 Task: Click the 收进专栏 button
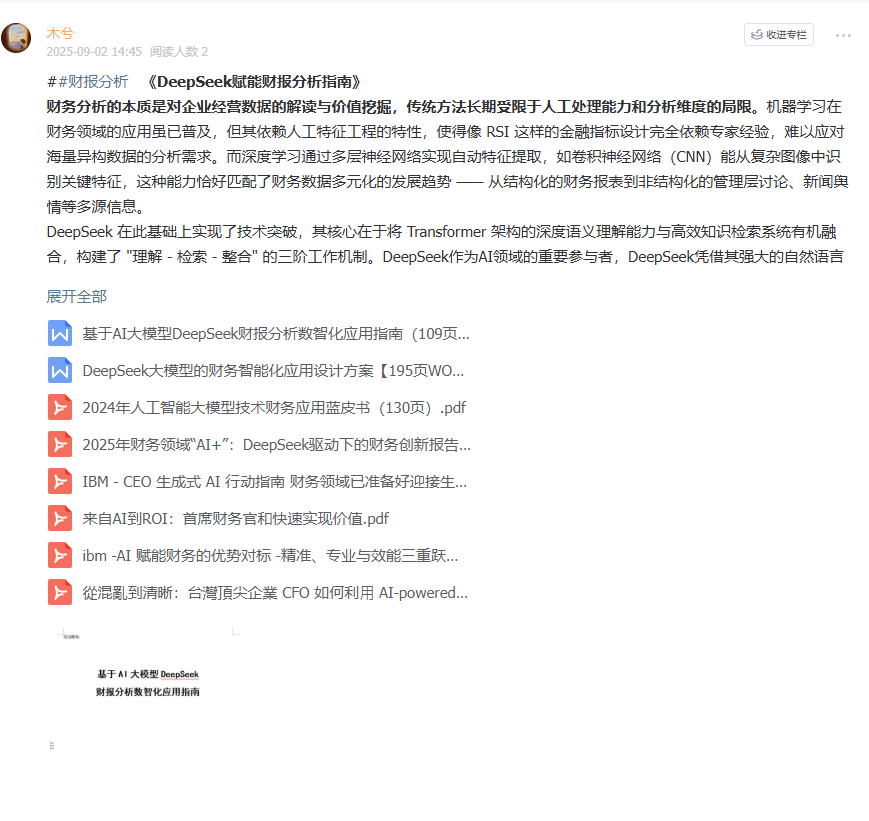pyautogui.click(x=778, y=35)
